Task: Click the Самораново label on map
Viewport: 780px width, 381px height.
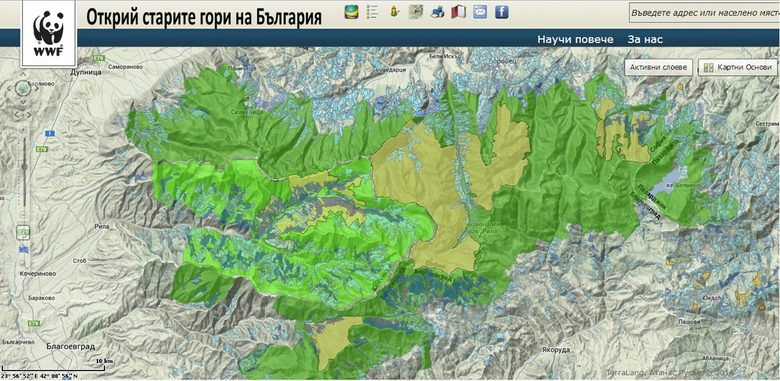Action: [x=125, y=67]
